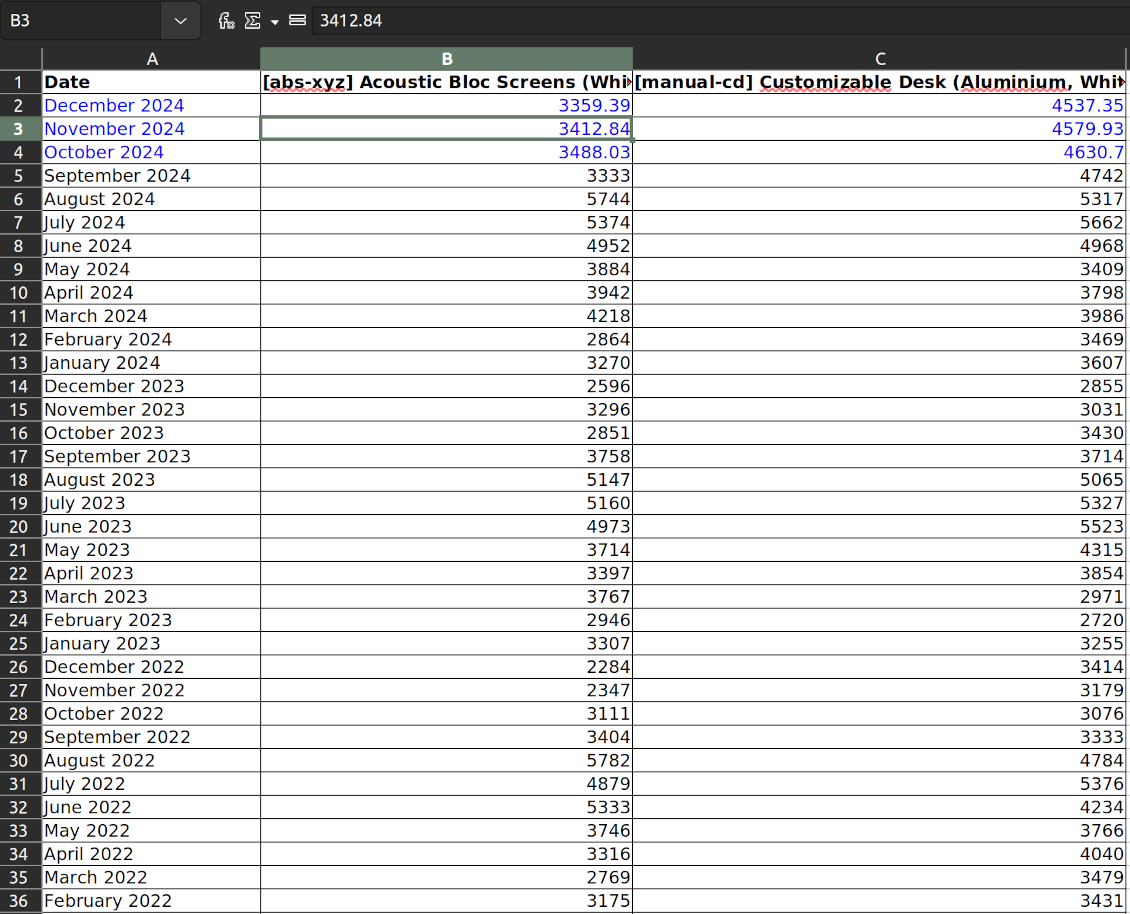Image resolution: width=1130 pixels, height=914 pixels.
Task: Select the February 2024 cell
Action: pos(151,340)
